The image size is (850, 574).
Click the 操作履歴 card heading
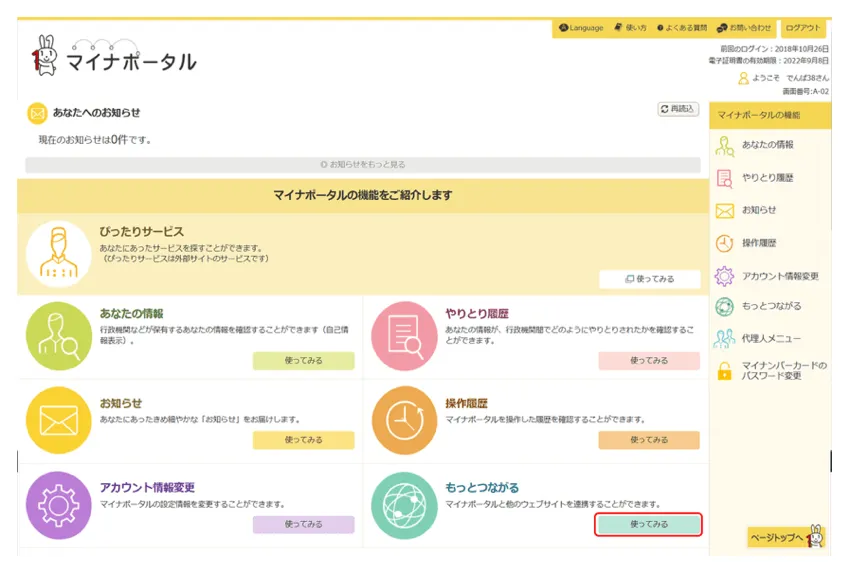[466, 403]
